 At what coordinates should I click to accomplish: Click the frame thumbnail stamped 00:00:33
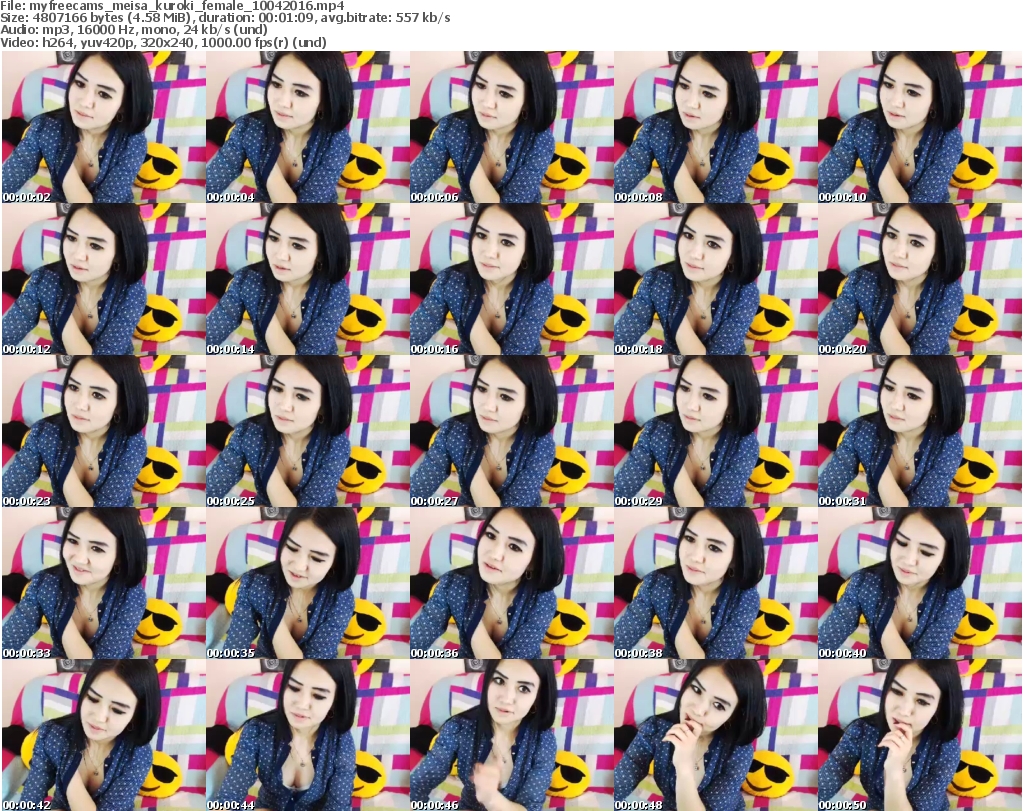point(104,584)
